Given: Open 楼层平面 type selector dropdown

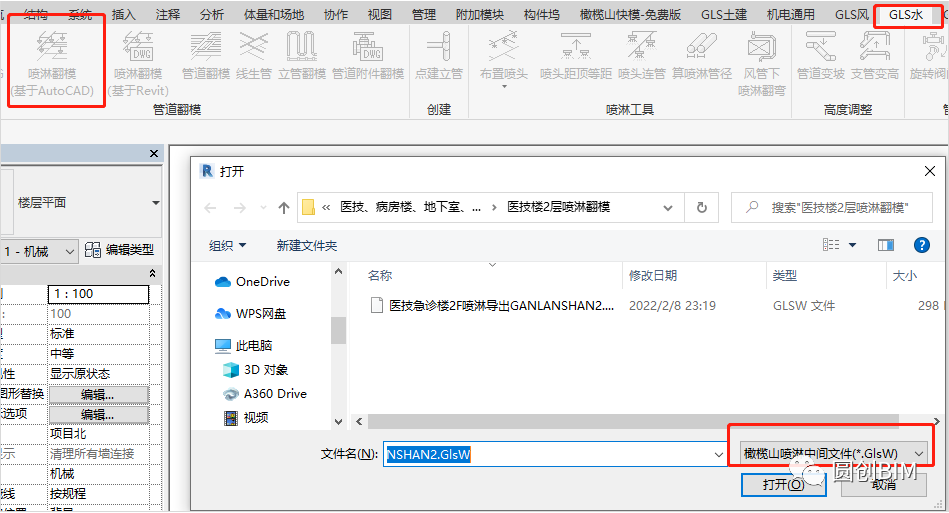Looking at the screenshot, I should coord(156,203).
